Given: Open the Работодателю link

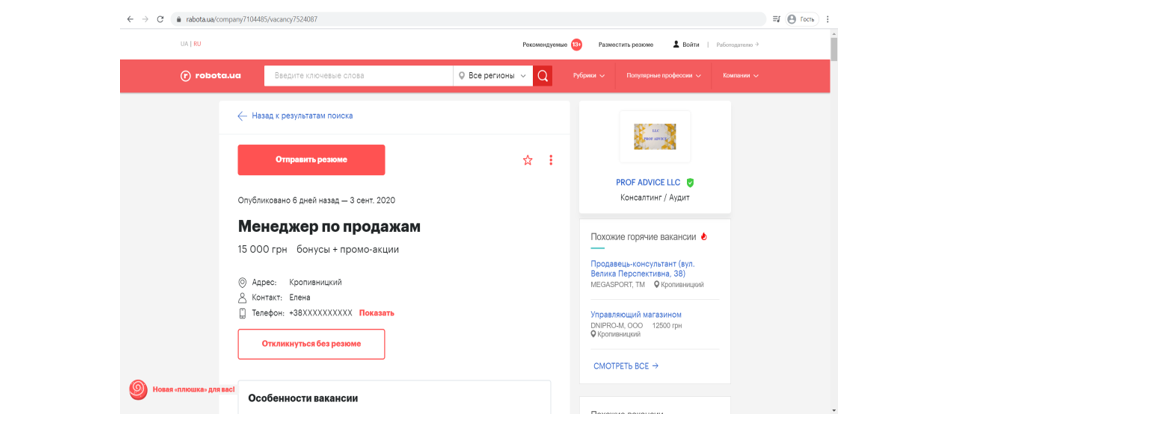Looking at the screenshot, I should (737, 44).
